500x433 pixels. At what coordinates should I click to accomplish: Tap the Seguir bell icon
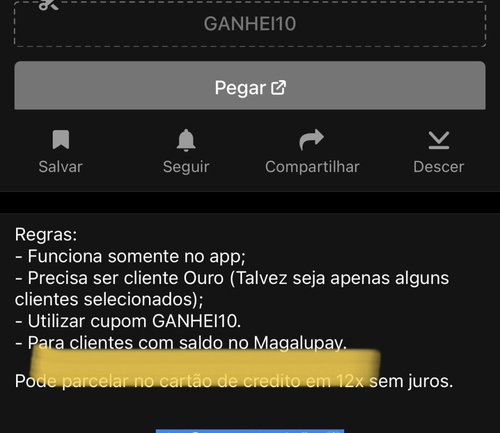point(186,140)
